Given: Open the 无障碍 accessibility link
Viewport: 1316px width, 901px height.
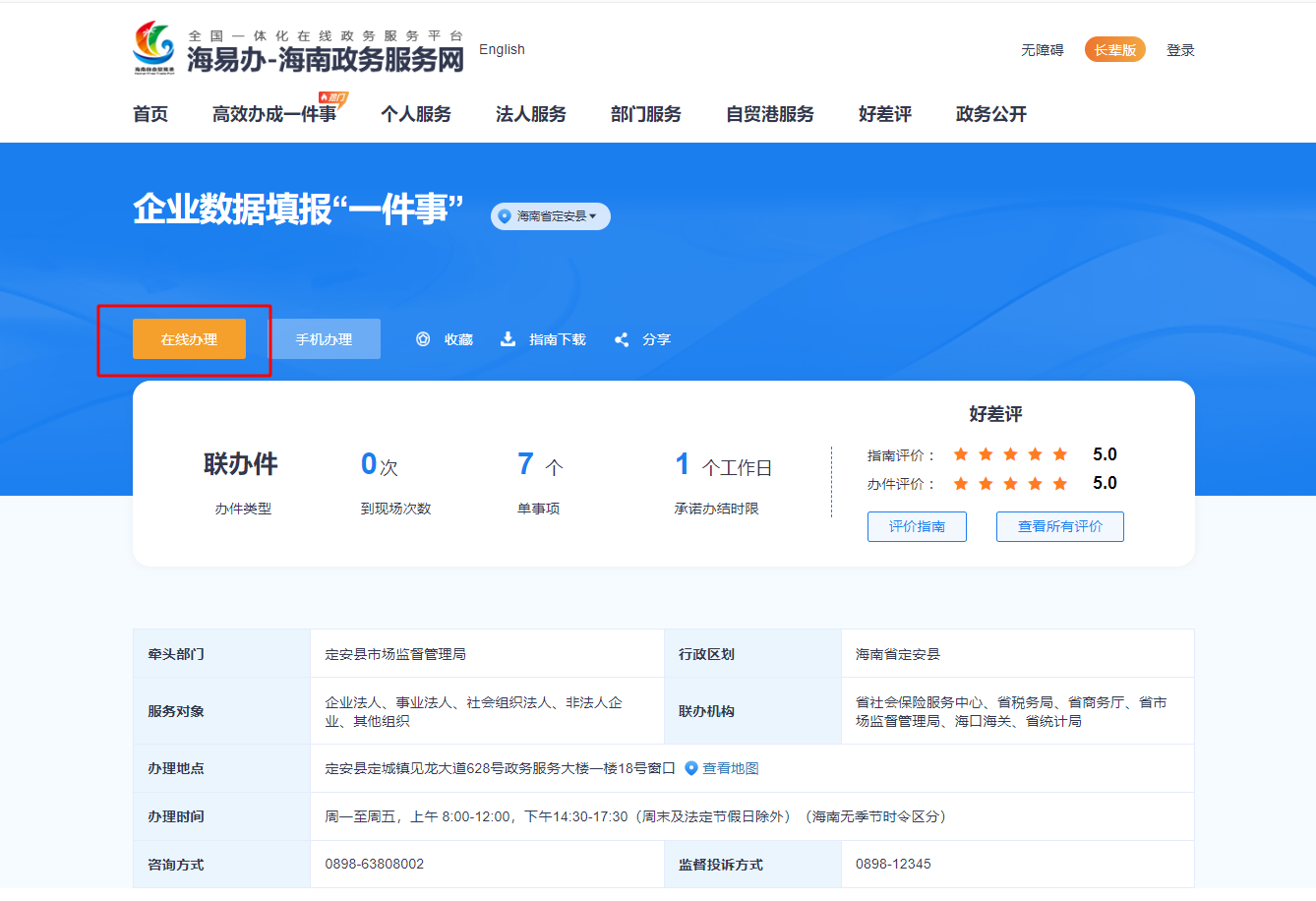Looking at the screenshot, I should [x=1043, y=50].
